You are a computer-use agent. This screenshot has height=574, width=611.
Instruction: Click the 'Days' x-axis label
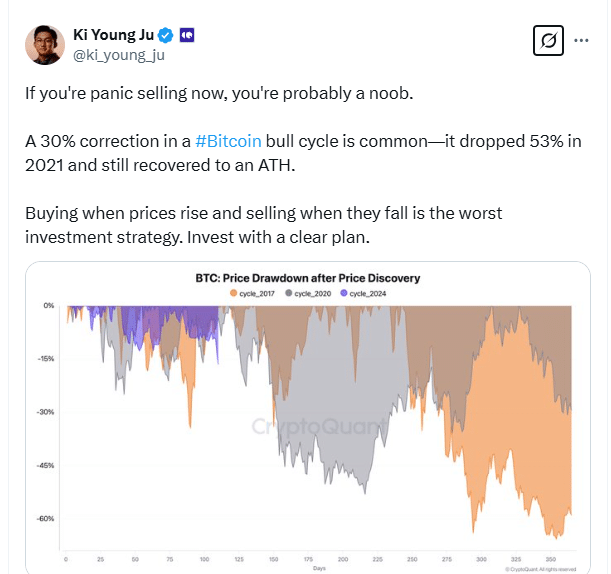pos(318,568)
